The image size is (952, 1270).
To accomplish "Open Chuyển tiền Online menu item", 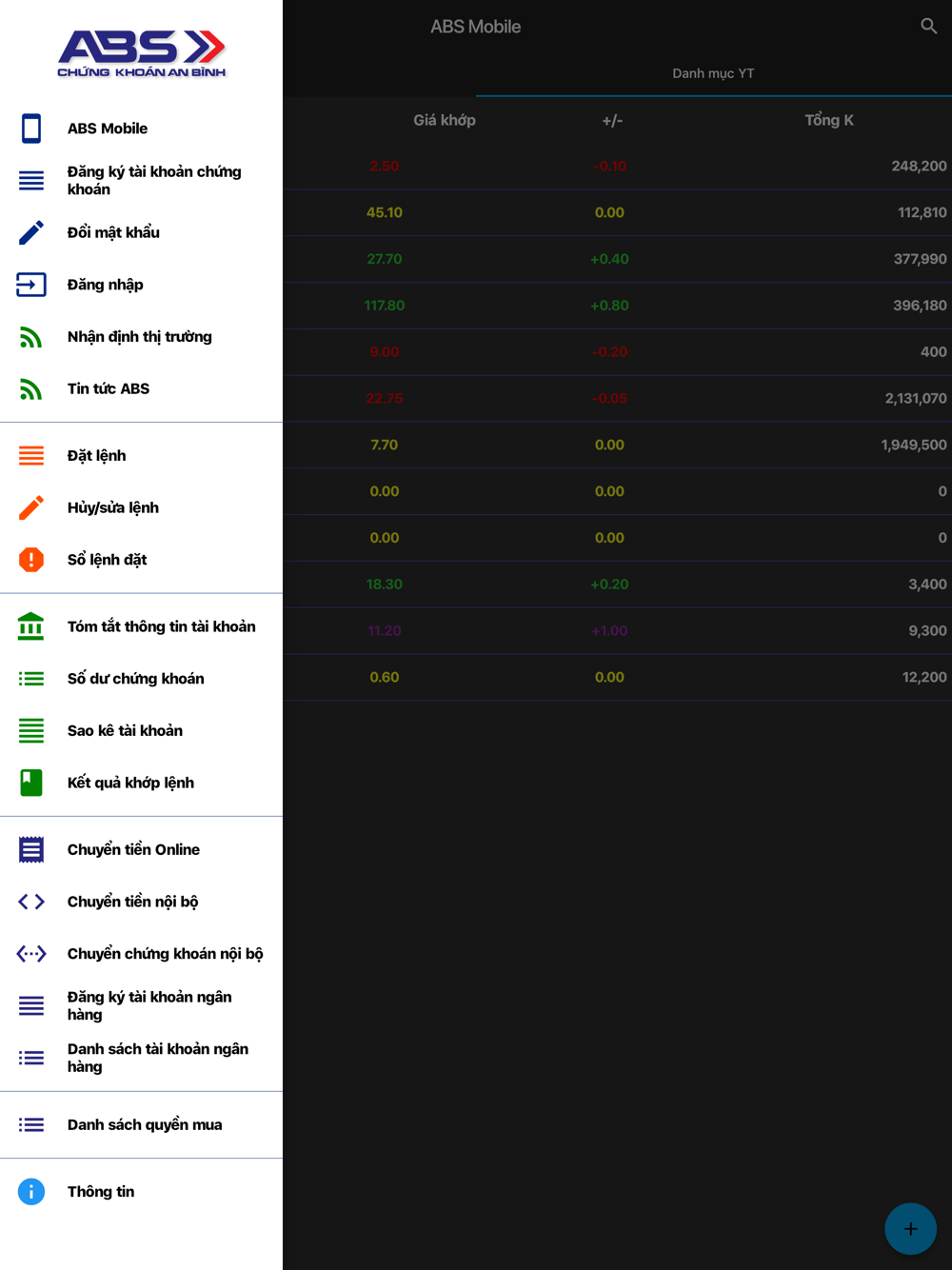I will 133,850.
